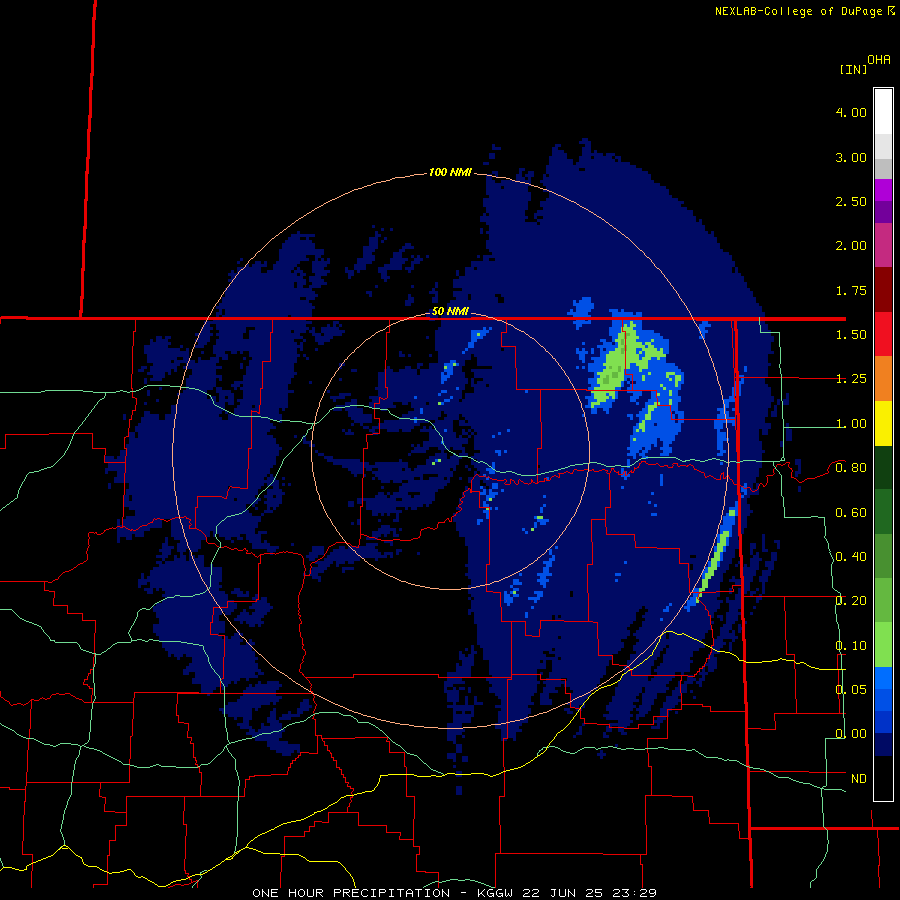Click the 50 NMI range ring label
900x900 pixels.
click(451, 312)
